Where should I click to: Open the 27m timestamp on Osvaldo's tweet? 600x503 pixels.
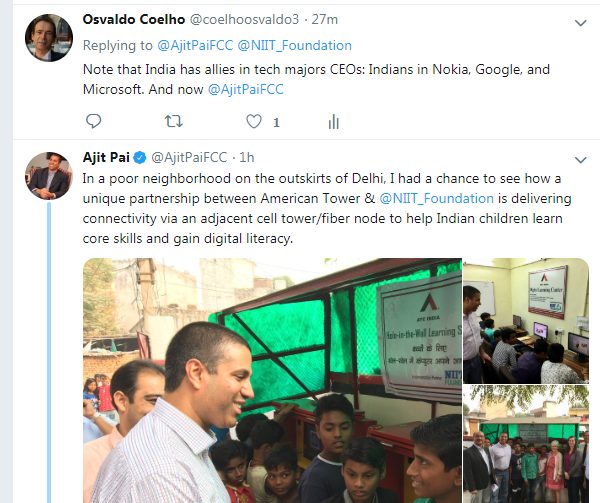[324, 20]
